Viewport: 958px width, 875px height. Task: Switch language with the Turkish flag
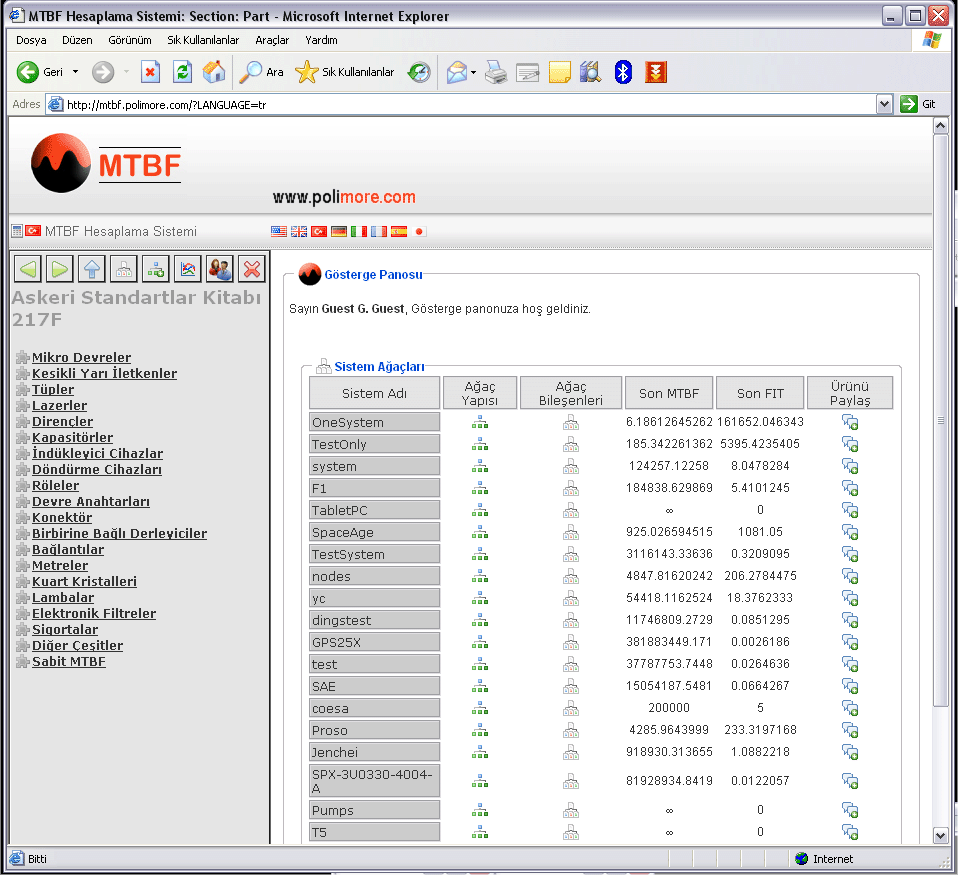(319, 232)
